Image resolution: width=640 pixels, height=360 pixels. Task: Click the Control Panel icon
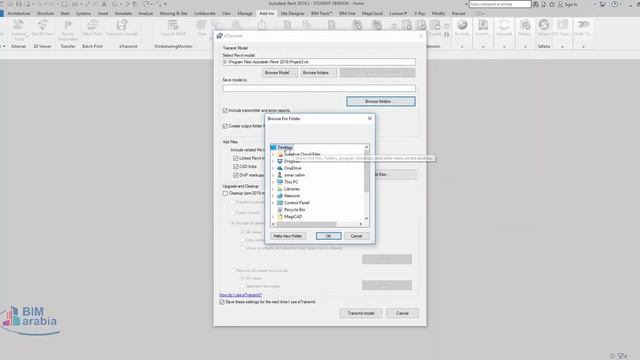280,203
